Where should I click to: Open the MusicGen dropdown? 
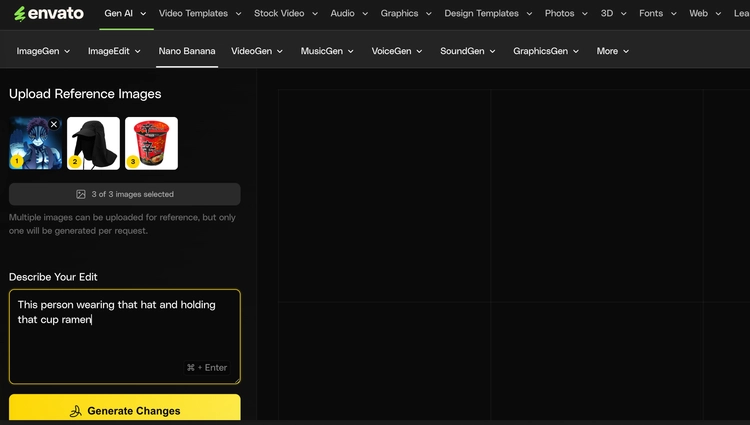[327, 51]
